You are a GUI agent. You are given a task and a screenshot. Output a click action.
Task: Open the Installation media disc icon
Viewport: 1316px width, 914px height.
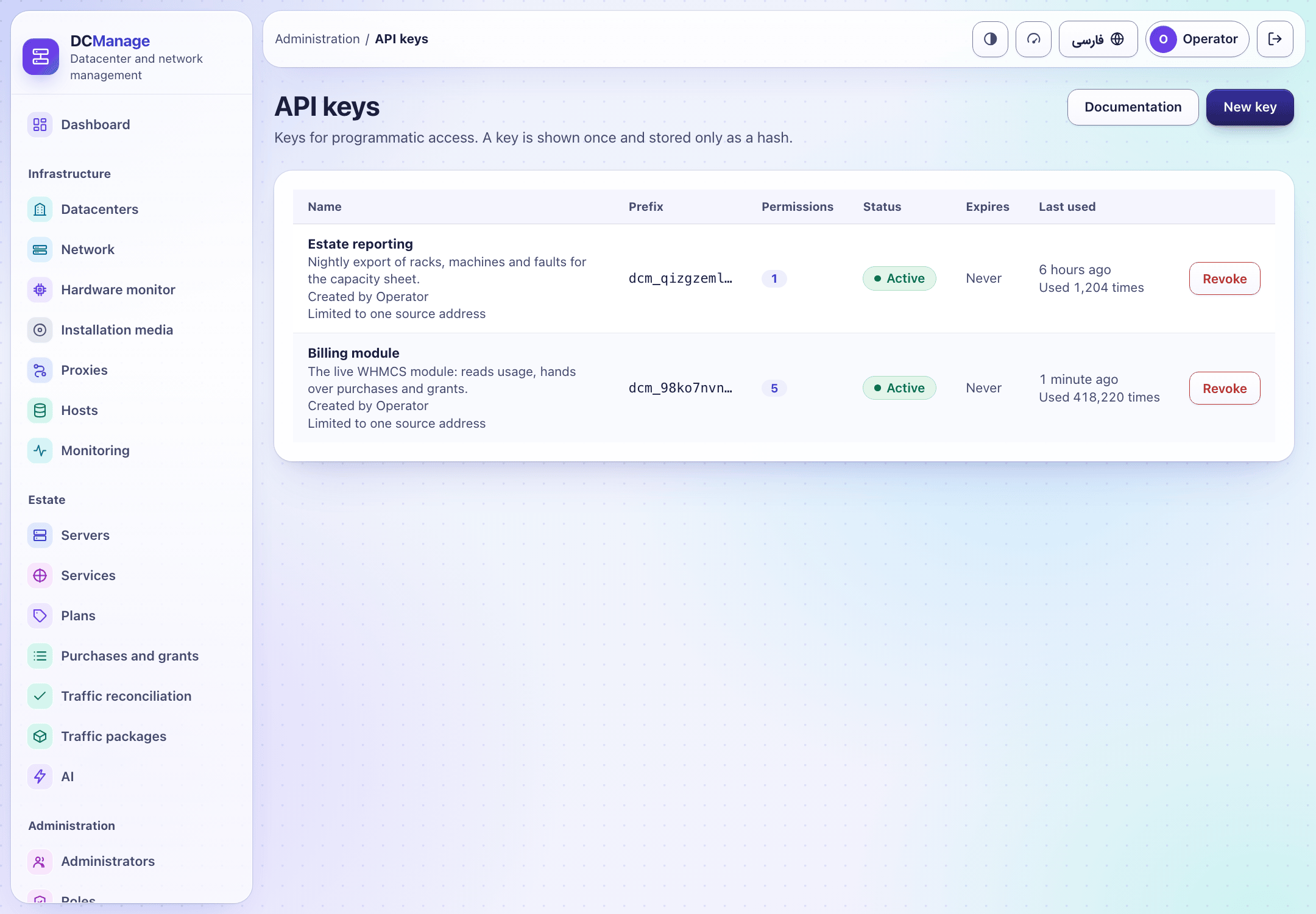coord(40,330)
